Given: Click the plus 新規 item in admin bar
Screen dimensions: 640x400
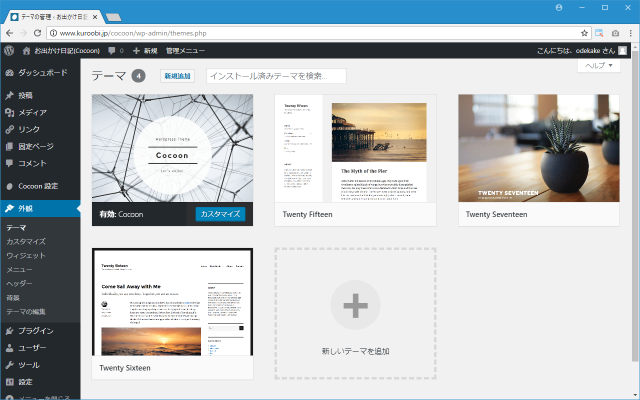Looking at the screenshot, I should [x=145, y=51].
